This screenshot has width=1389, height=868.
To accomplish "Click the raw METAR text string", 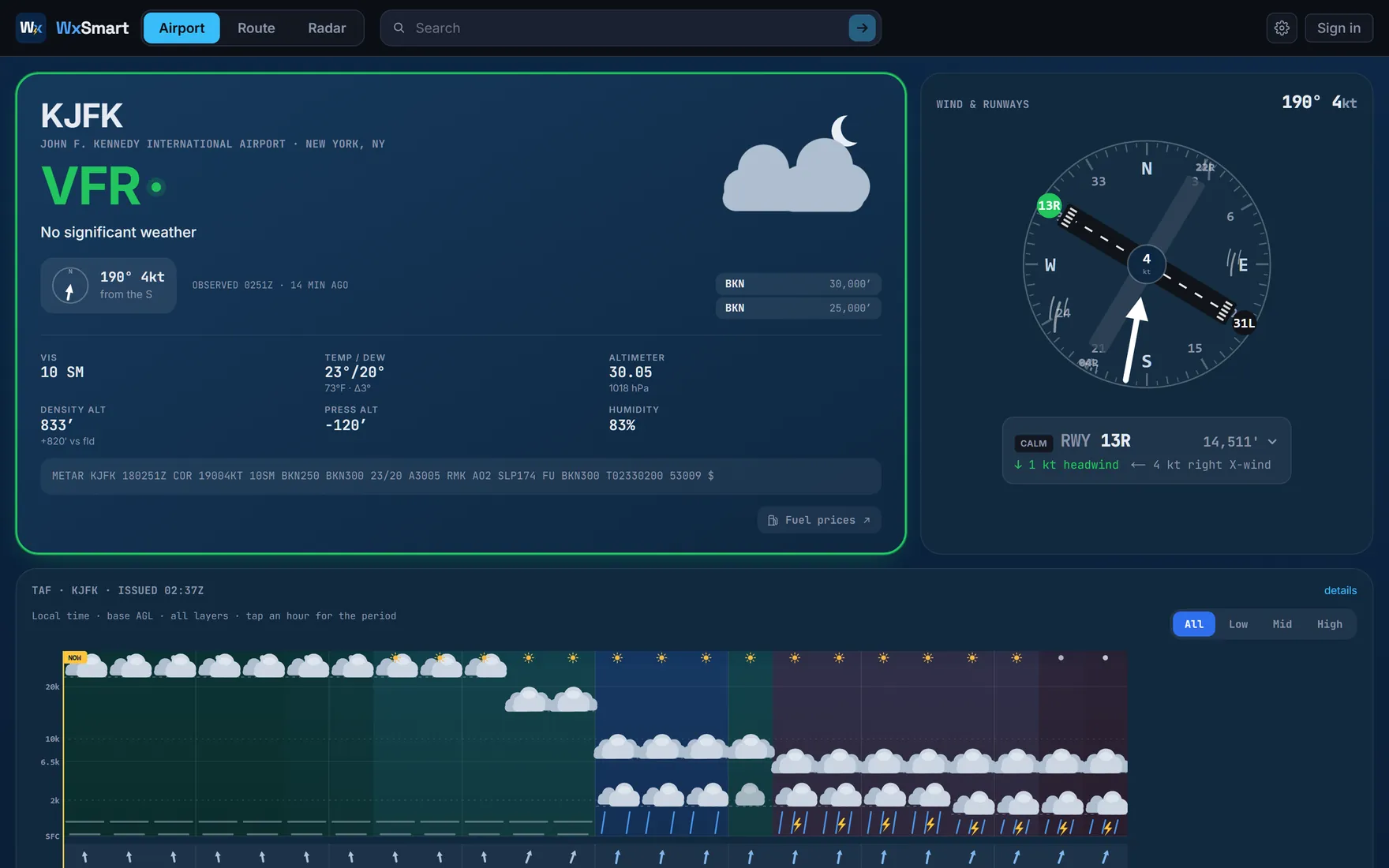I will click(383, 476).
